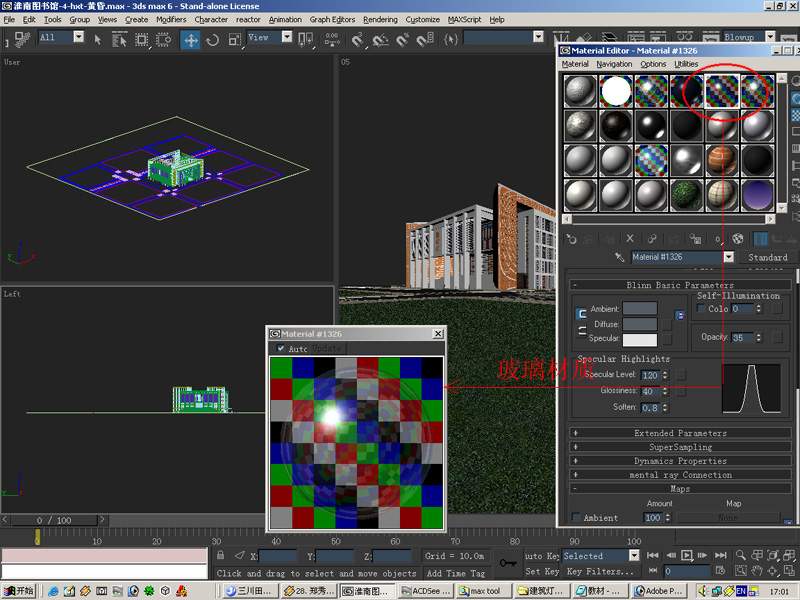Open the MAXScript menu

tap(464, 19)
